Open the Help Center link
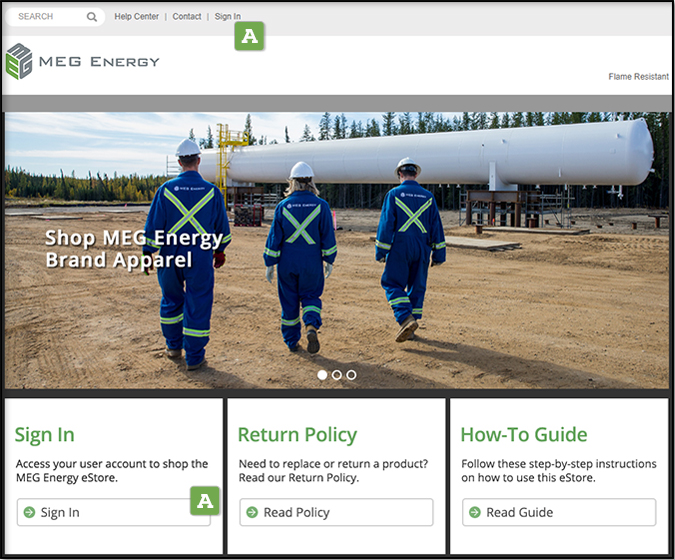 [136, 17]
